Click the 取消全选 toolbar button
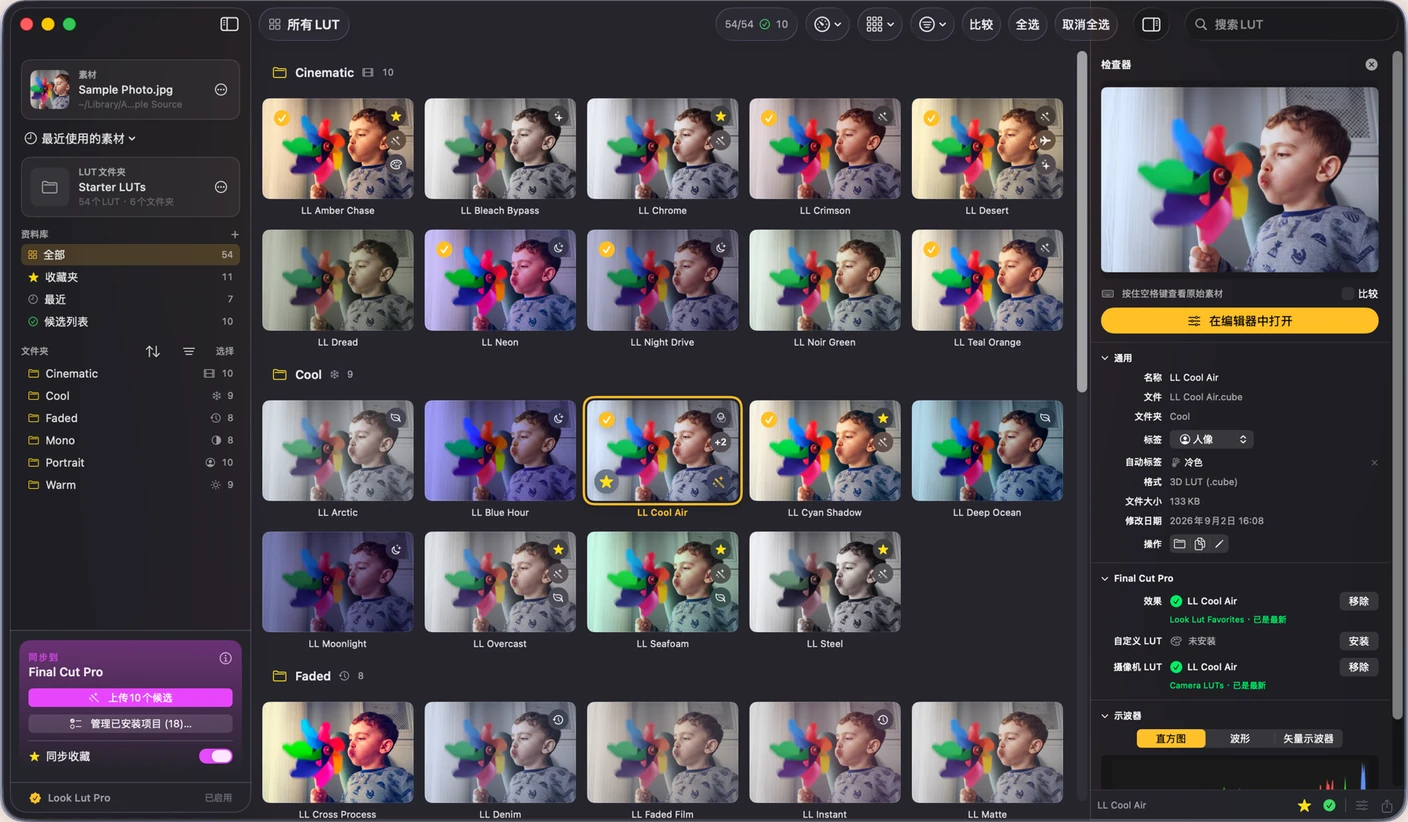The height and width of the screenshot is (822, 1408). click(1086, 24)
